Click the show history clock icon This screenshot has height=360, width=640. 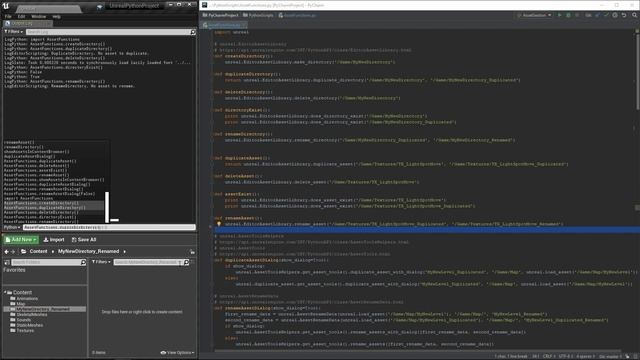coord(615,15)
